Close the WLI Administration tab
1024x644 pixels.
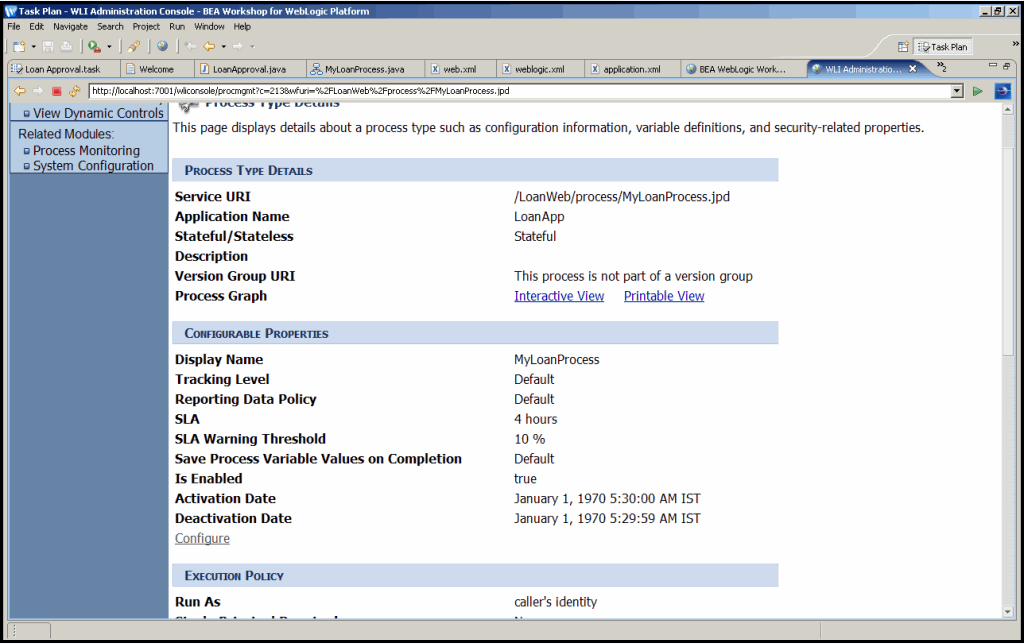pyautogui.click(x=912, y=69)
